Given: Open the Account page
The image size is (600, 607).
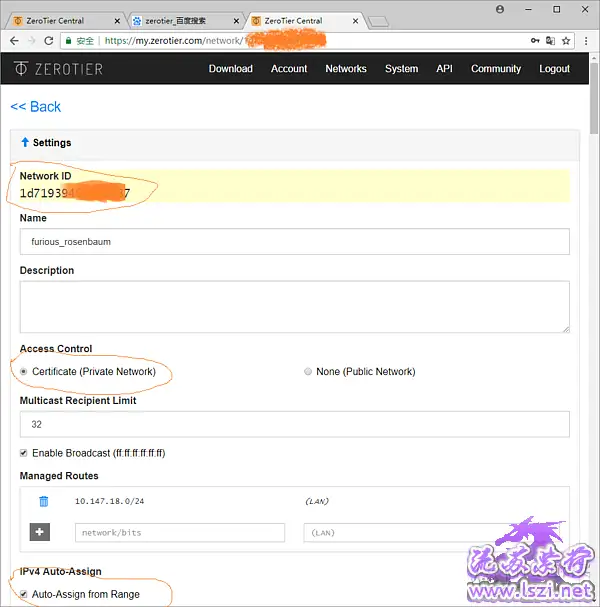Looking at the screenshot, I should (289, 69).
